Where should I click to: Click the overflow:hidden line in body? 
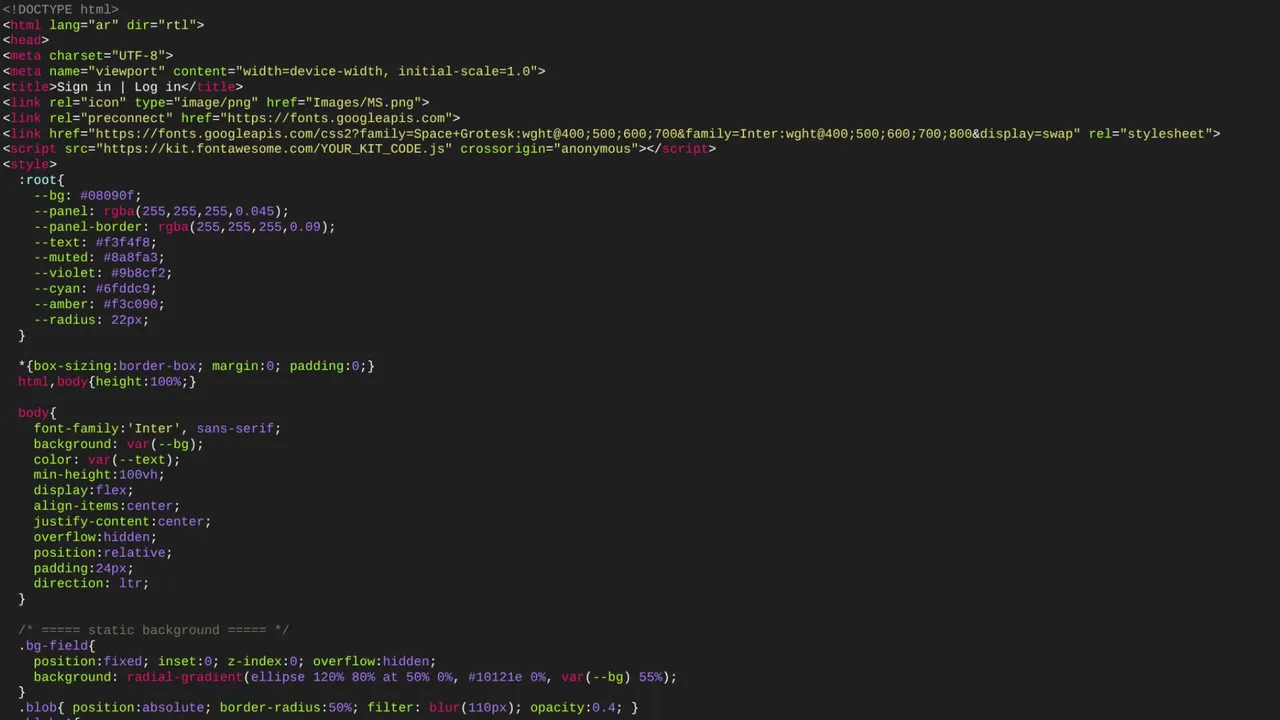(95, 537)
